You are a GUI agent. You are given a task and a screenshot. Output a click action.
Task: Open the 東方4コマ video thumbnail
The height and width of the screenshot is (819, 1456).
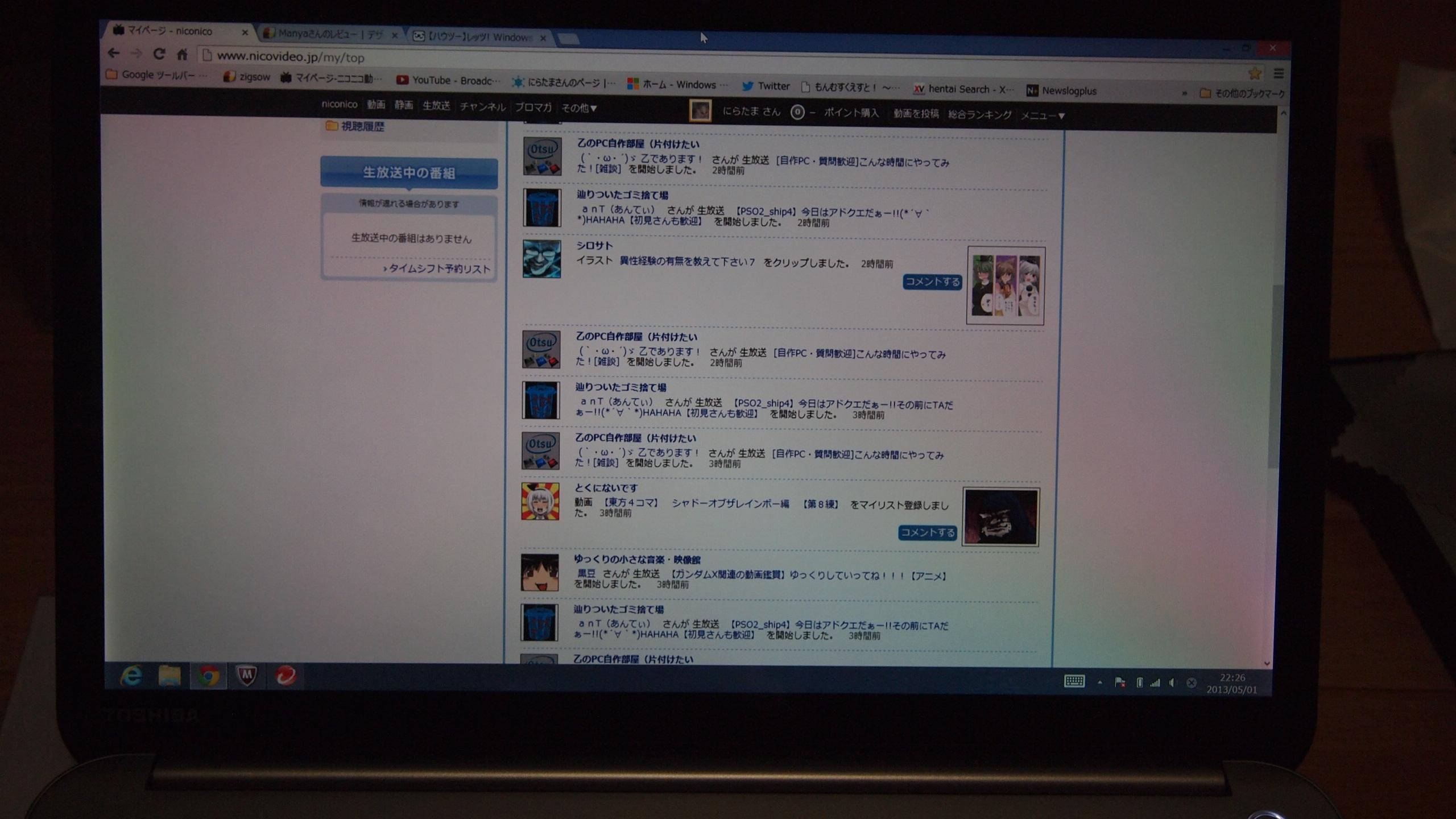(x=1000, y=517)
